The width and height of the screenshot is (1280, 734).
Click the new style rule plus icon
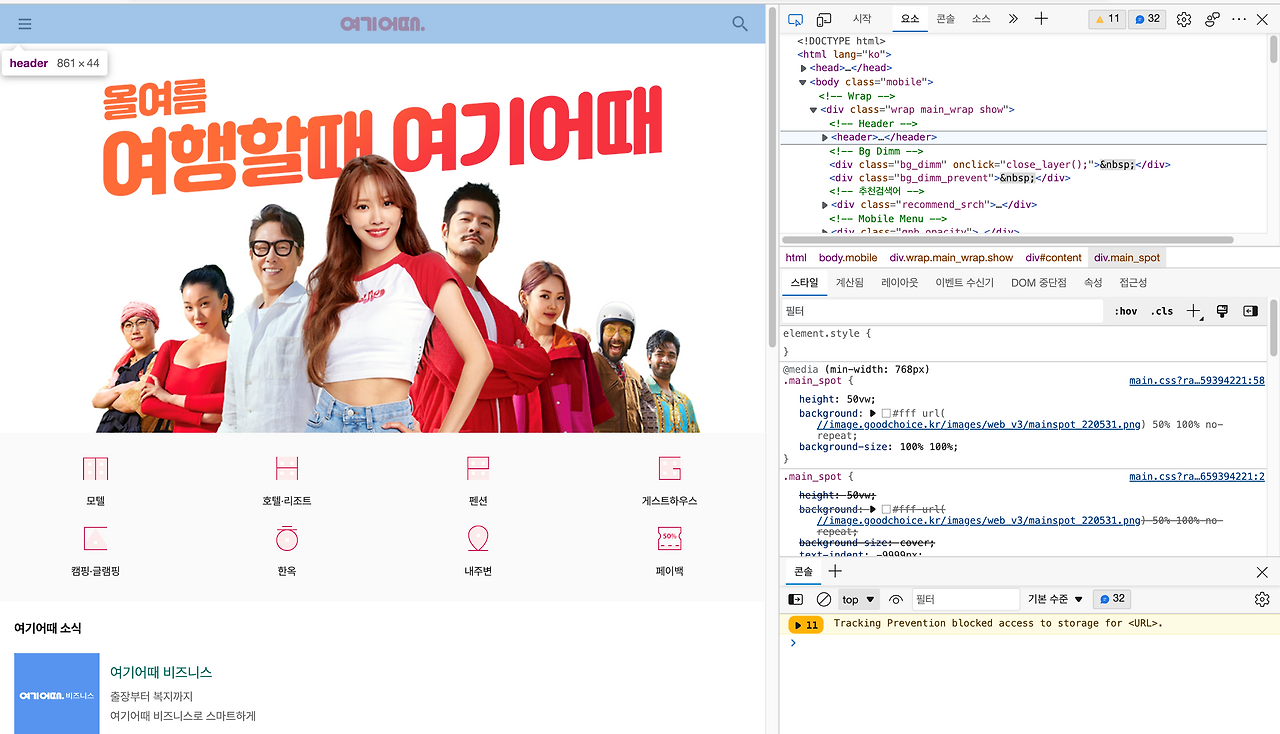1194,311
